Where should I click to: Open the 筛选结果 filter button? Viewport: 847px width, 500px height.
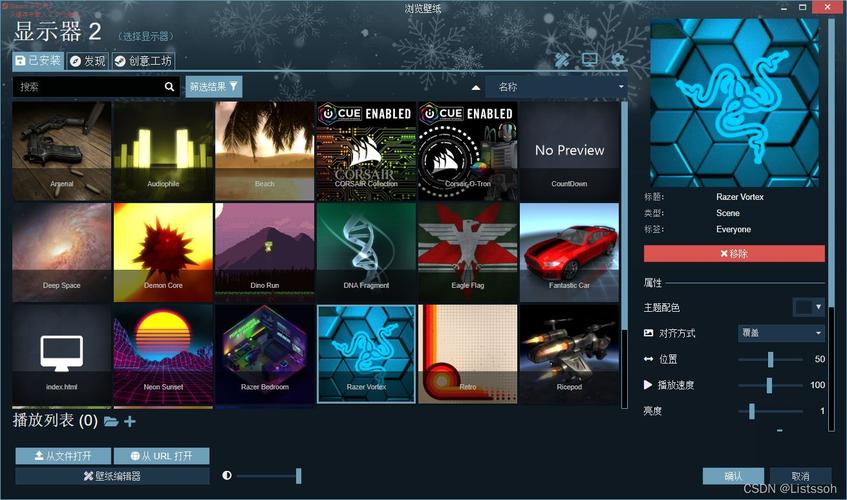[x=213, y=86]
